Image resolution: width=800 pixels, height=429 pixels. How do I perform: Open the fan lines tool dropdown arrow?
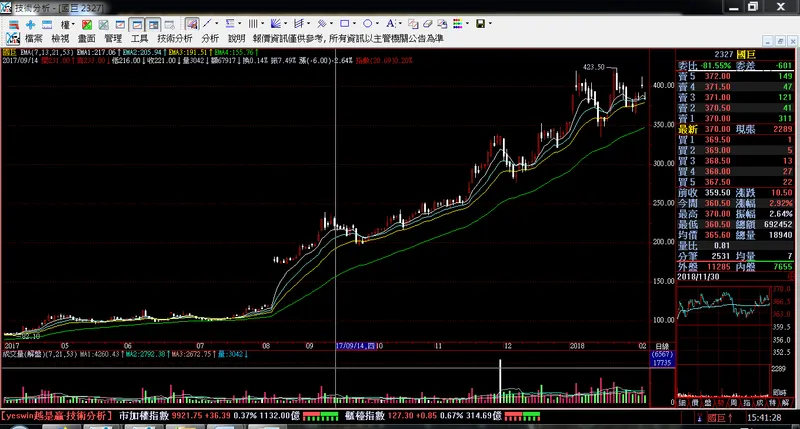pos(285,23)
